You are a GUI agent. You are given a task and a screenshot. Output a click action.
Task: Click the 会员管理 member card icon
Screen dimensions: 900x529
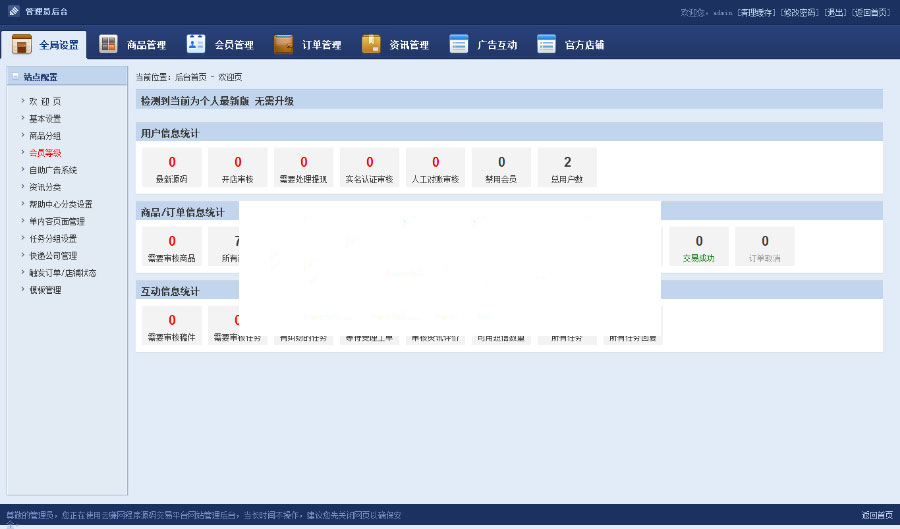[x=196, y=44]
